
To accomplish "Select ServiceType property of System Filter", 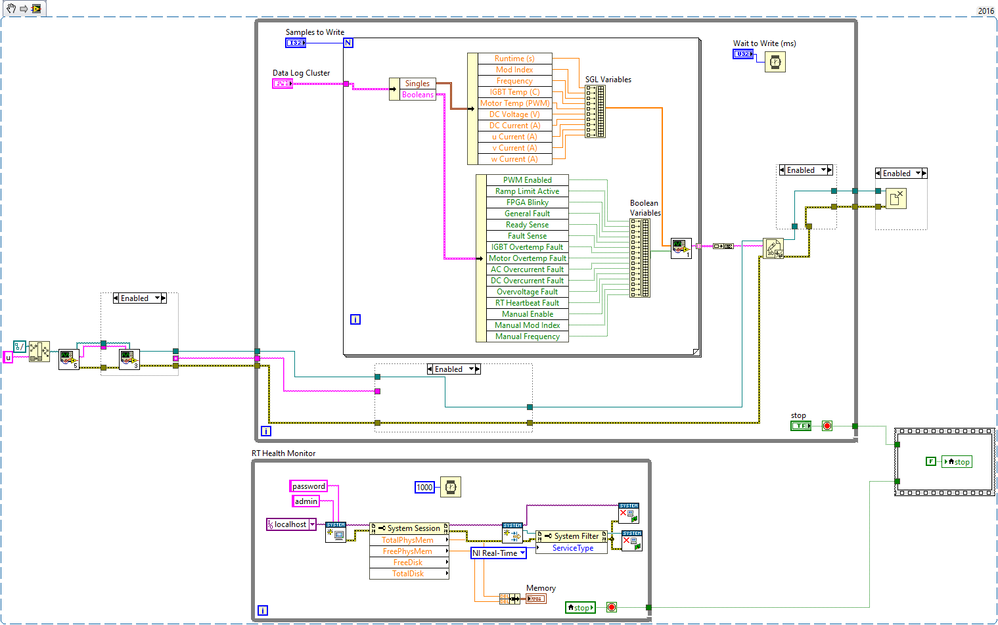I will (x=572, y=548).
